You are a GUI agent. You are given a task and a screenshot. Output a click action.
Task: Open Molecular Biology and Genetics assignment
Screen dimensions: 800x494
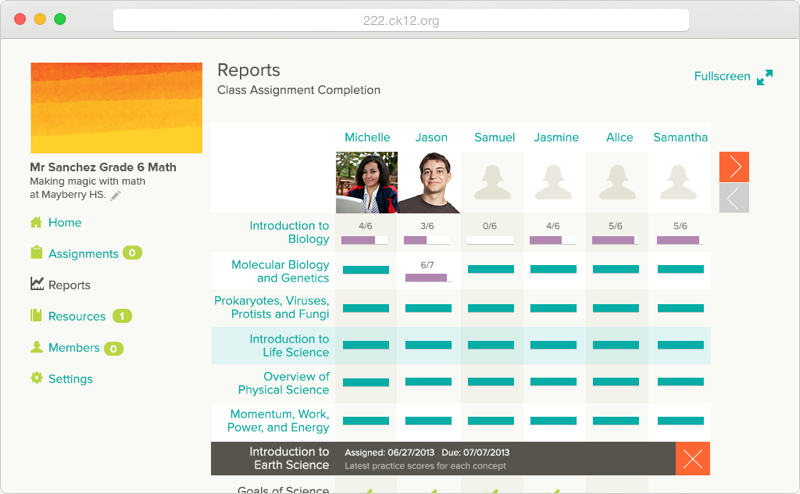280,271
